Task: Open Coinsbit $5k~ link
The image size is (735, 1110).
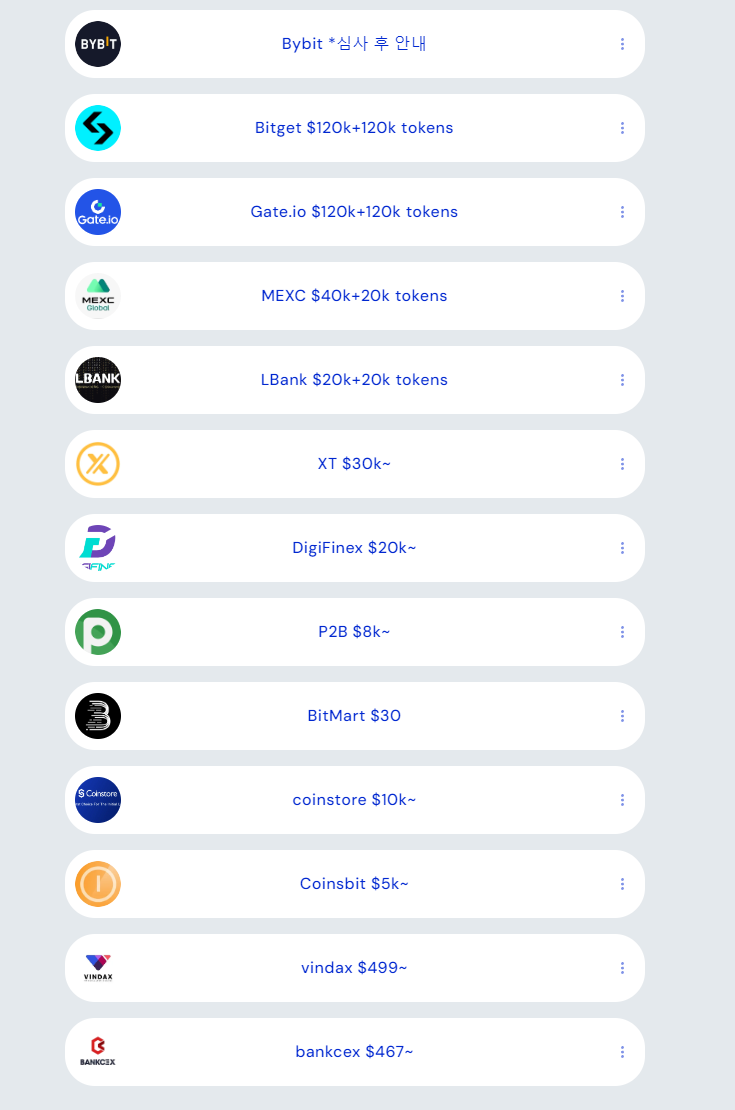Action: [x=354, y=884]
